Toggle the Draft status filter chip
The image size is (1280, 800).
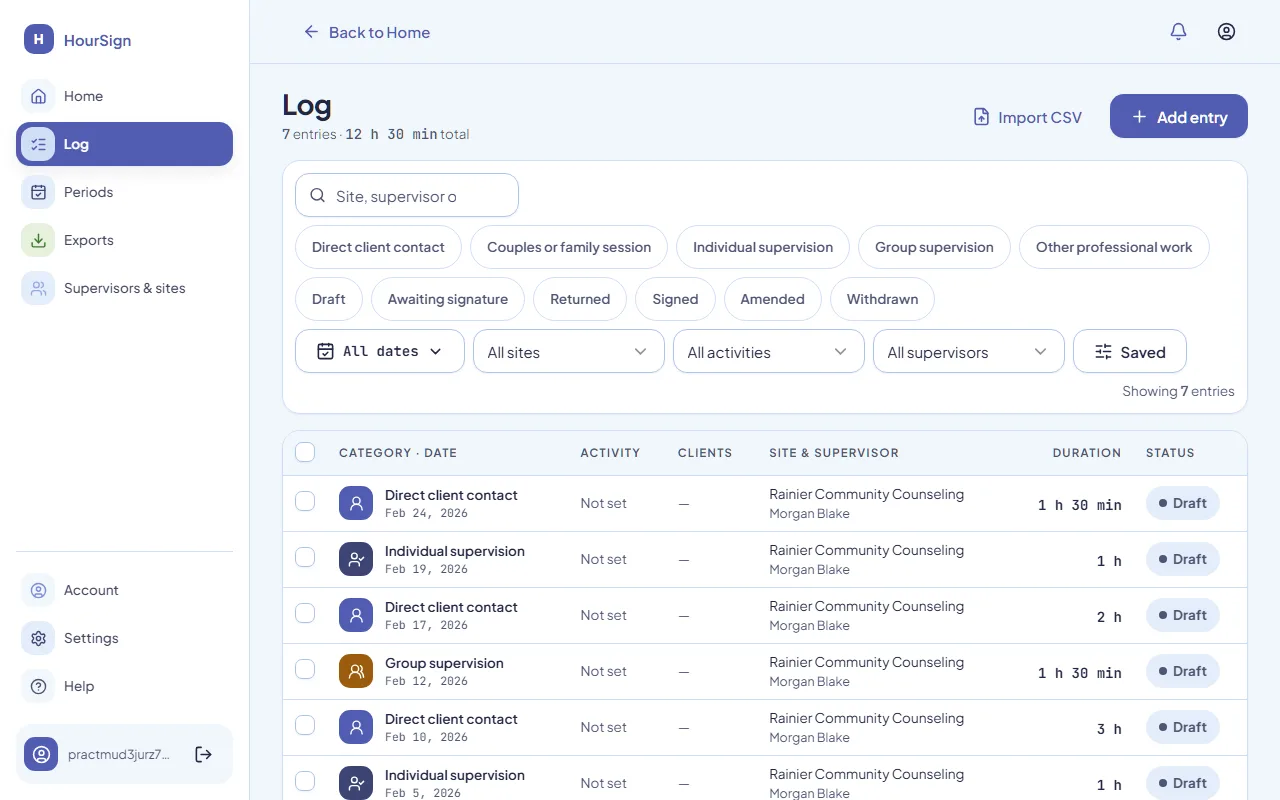[329, 299]
